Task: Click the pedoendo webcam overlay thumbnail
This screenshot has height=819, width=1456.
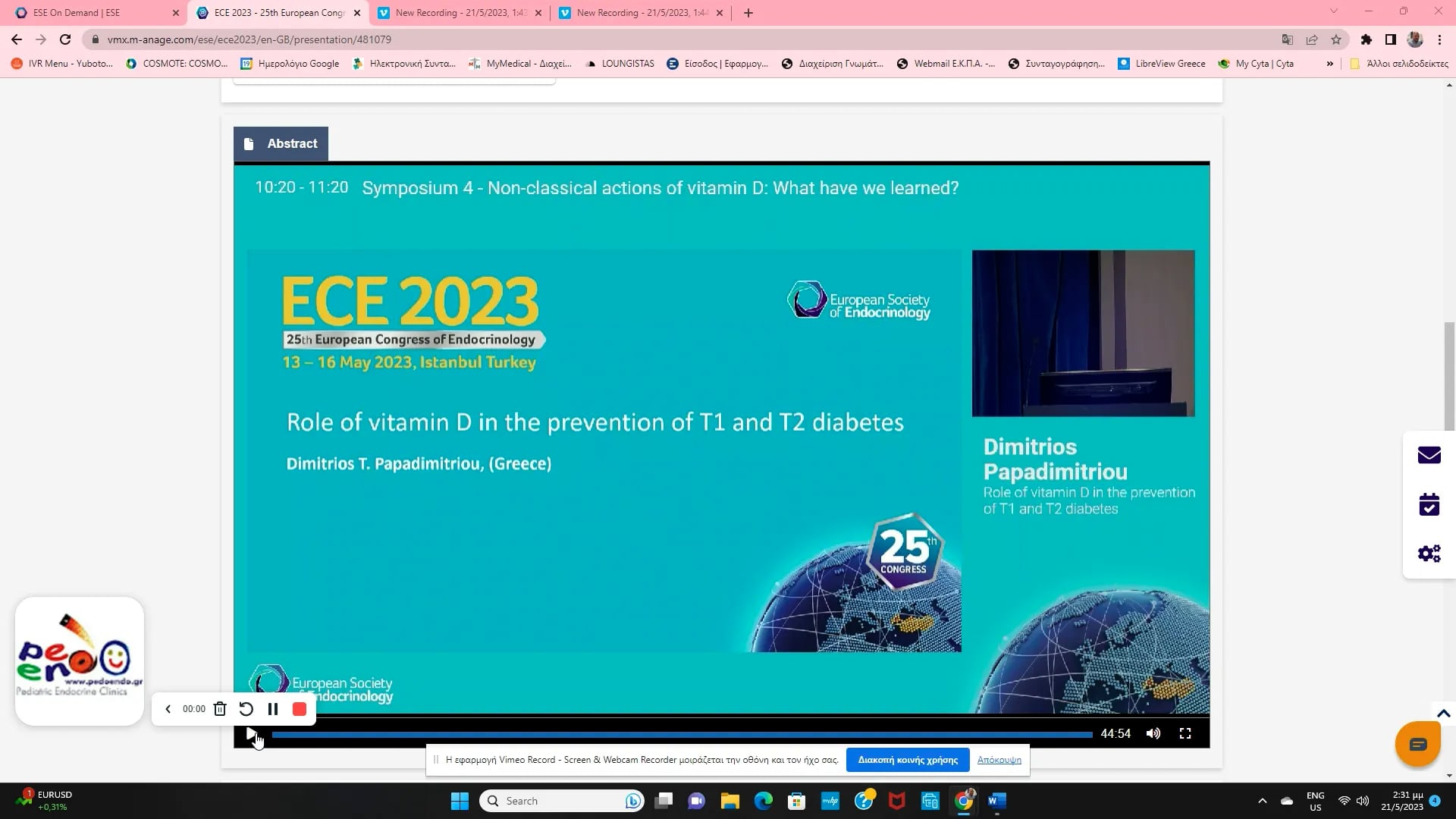Action: pos(80,661)
